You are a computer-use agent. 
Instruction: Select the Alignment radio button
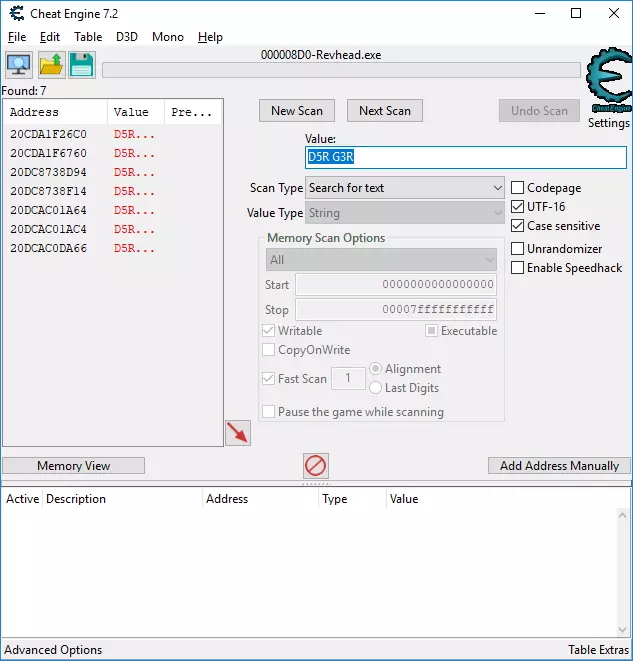coord(375,369)
